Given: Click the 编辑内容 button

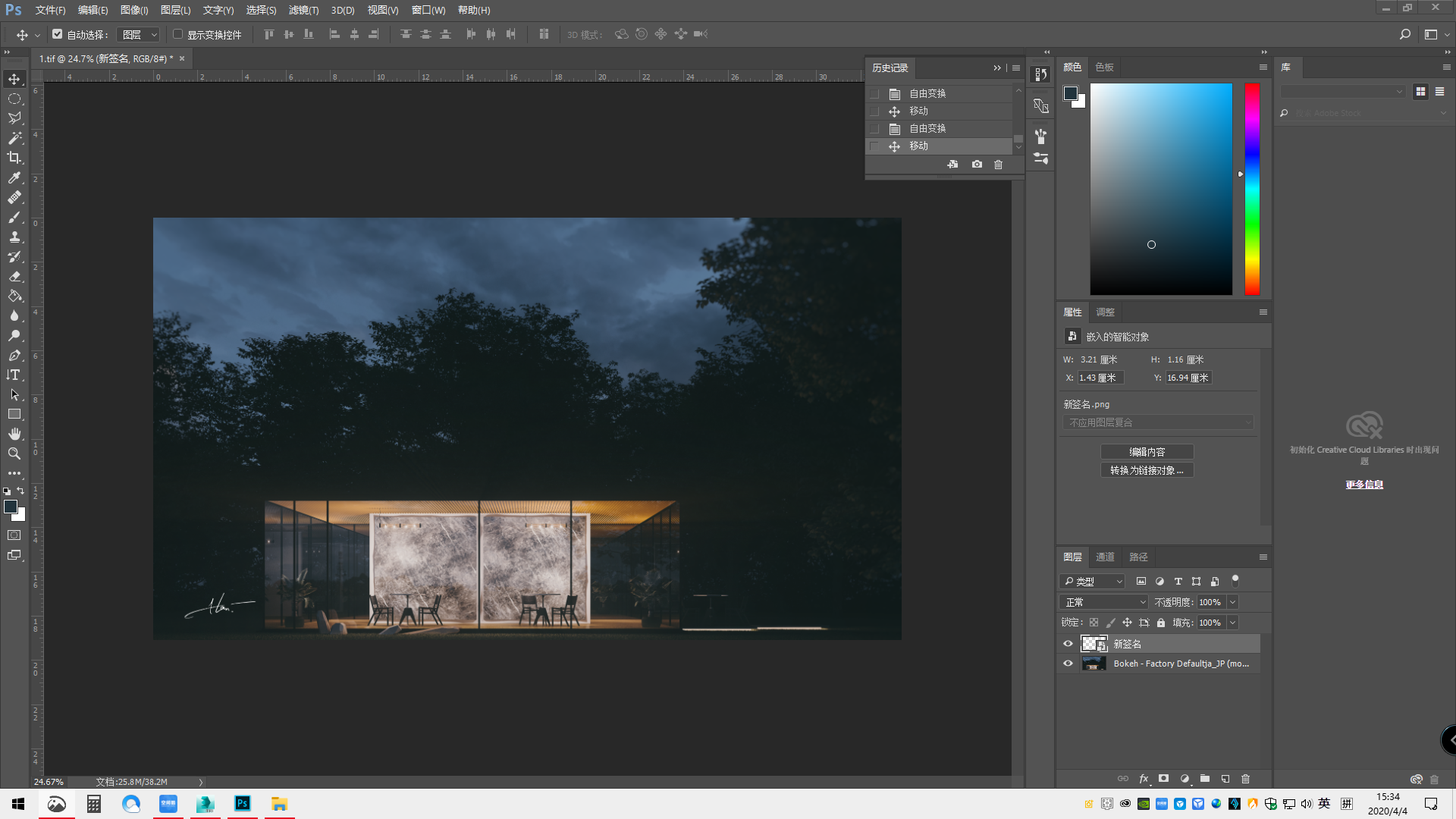Looking at the screenshot, I should click(x=1147, y=452).
